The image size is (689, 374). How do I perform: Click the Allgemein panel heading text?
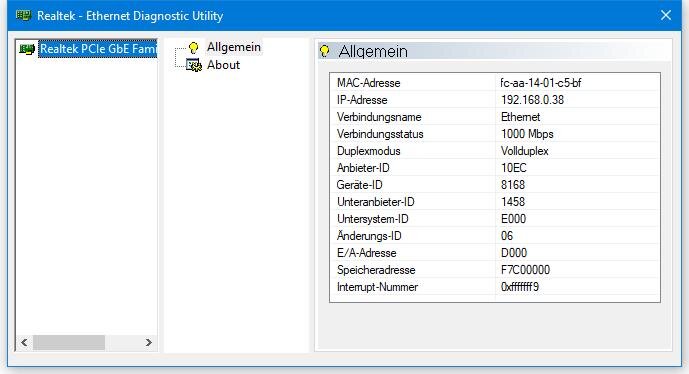pos(373,52)
